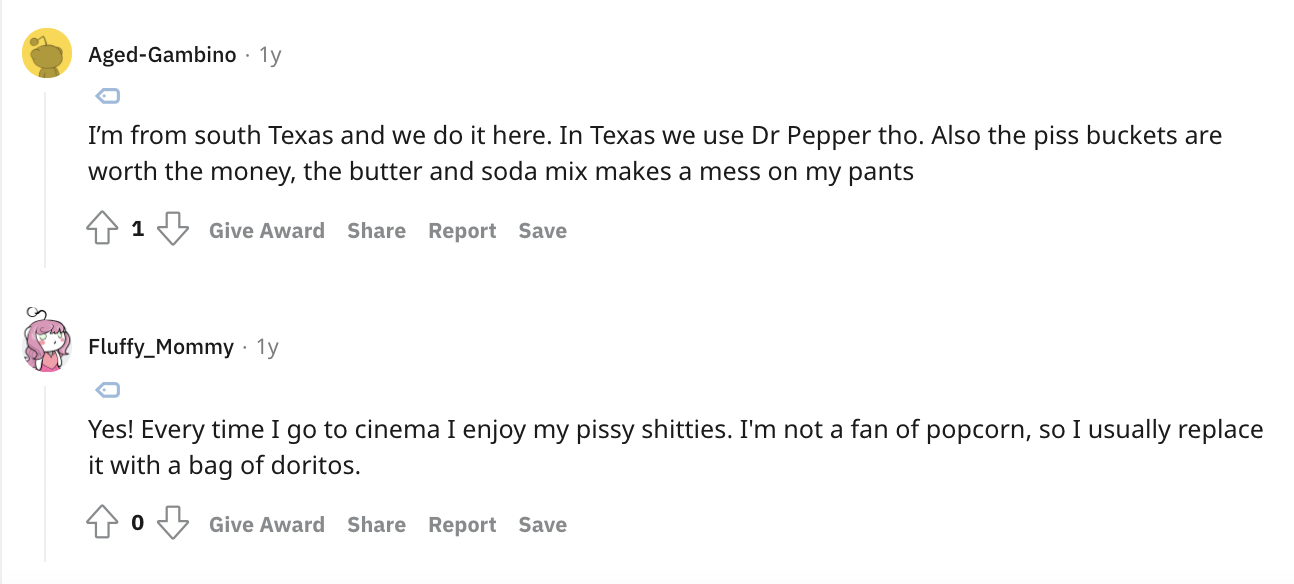
Task: Click Fluffy_Mommy's pink-haired avatar
Action: (x=46, y=341)
